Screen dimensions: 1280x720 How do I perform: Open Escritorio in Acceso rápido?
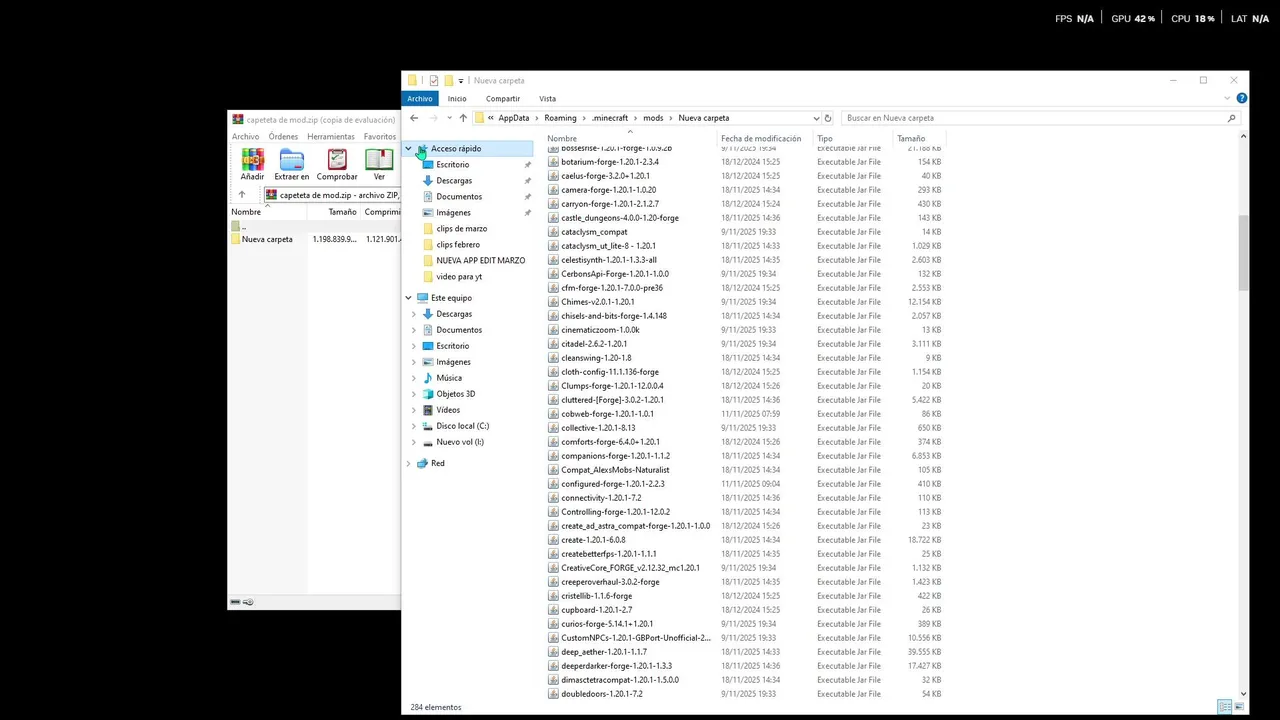click(452, 165)
